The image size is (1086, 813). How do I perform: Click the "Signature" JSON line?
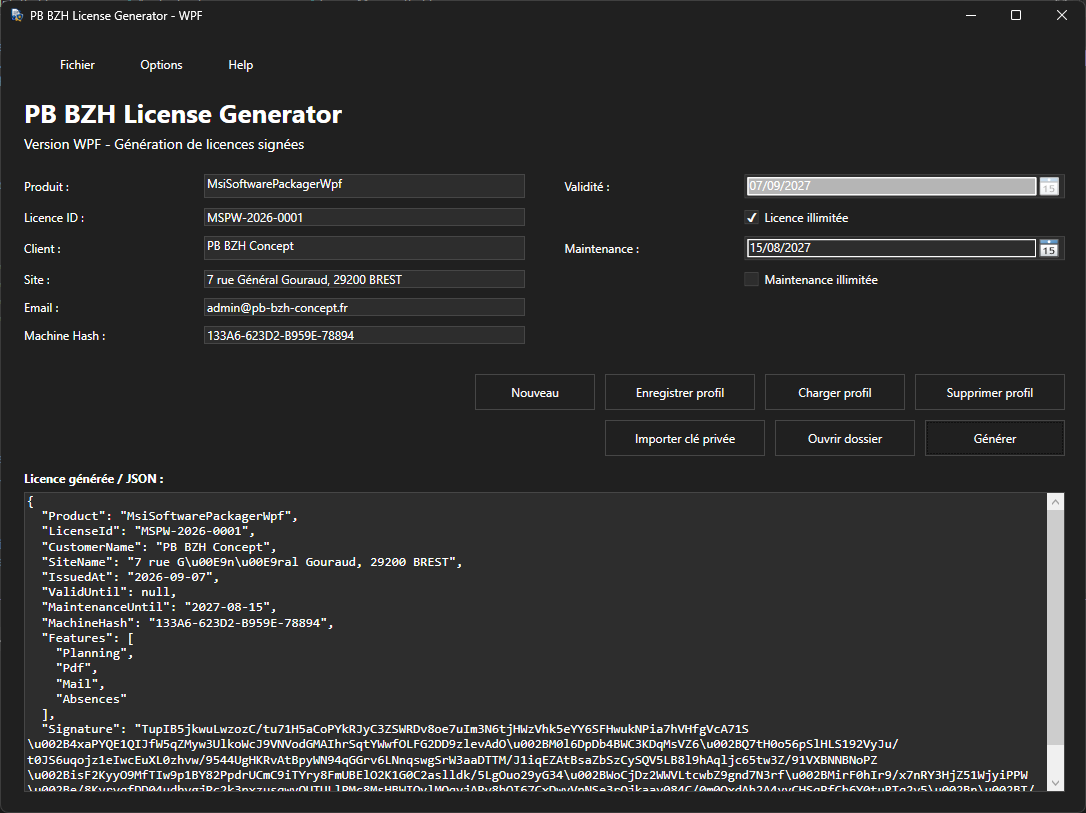click(395, 729)
